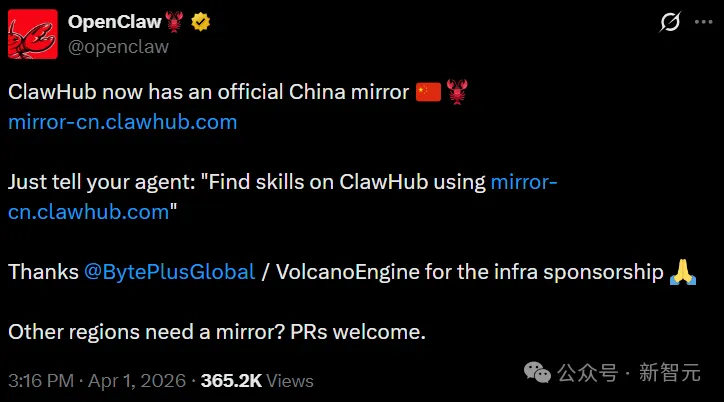Open the quoted mirror- link after 'using'

click(x=524, y=182)
